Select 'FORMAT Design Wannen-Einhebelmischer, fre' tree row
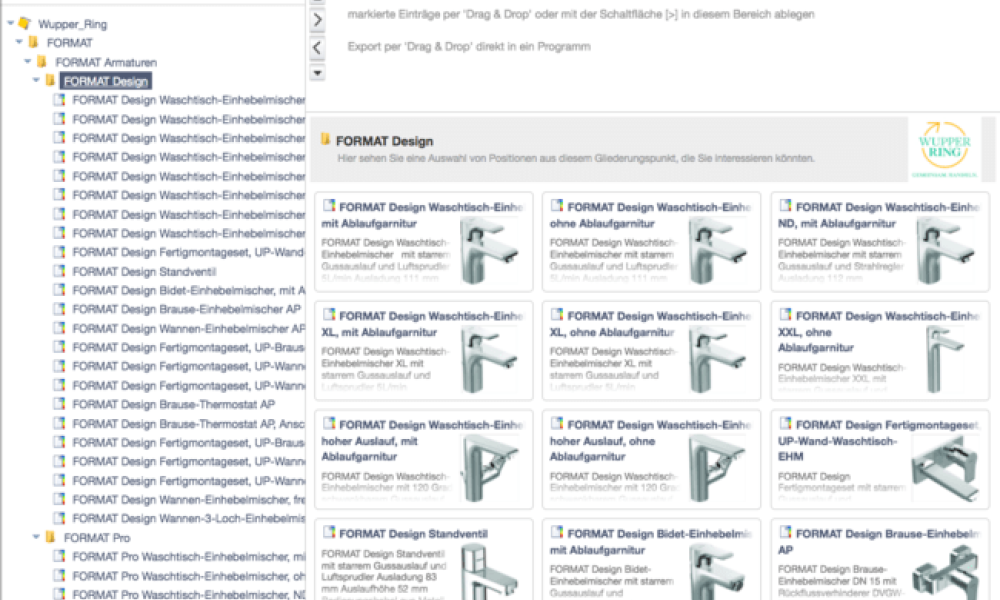 [189, 499]
